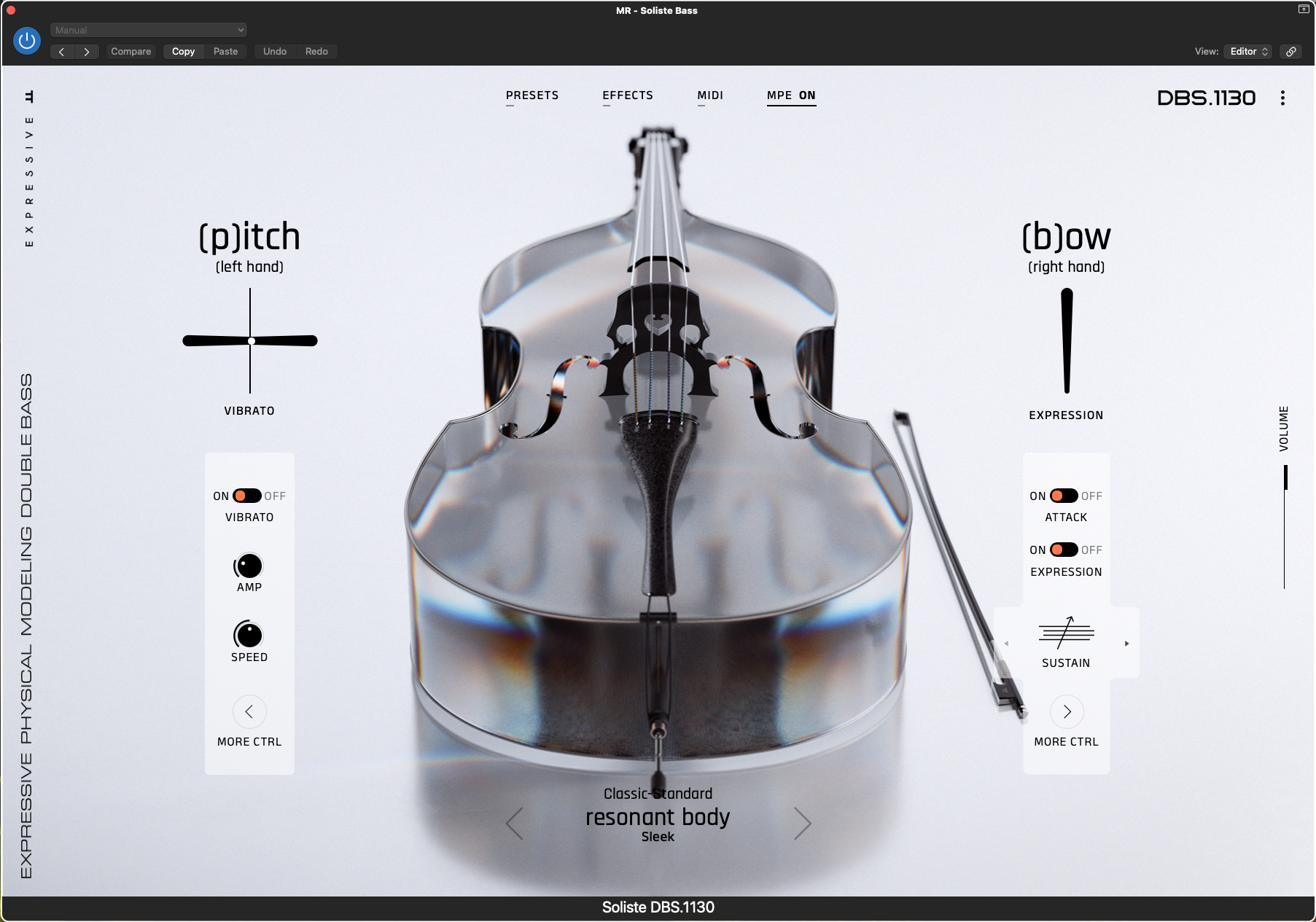Click the Undo button
Image resolution: width=1316 pixels, height=922 pixels.
tap(275, 52)
